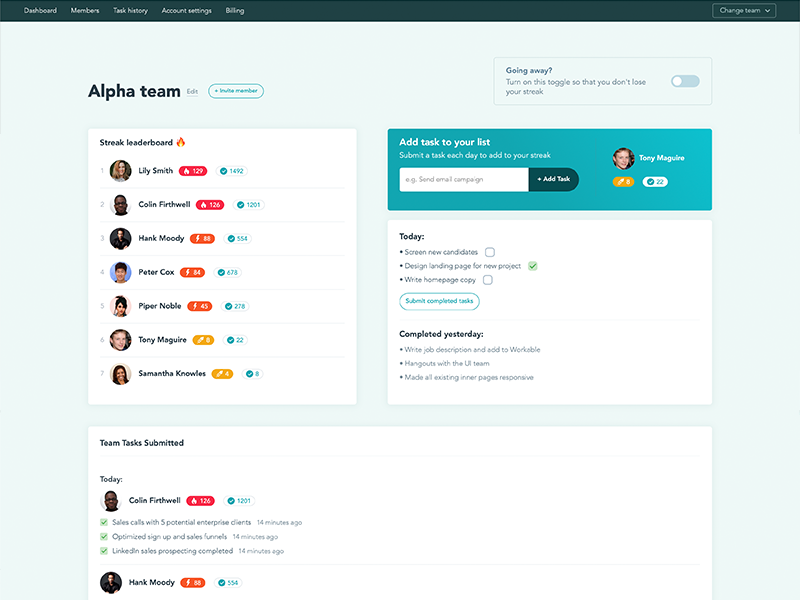Click the 1201 badge in Team Tasks Submitted
This screenshot has width=800, height=600.
239,501
